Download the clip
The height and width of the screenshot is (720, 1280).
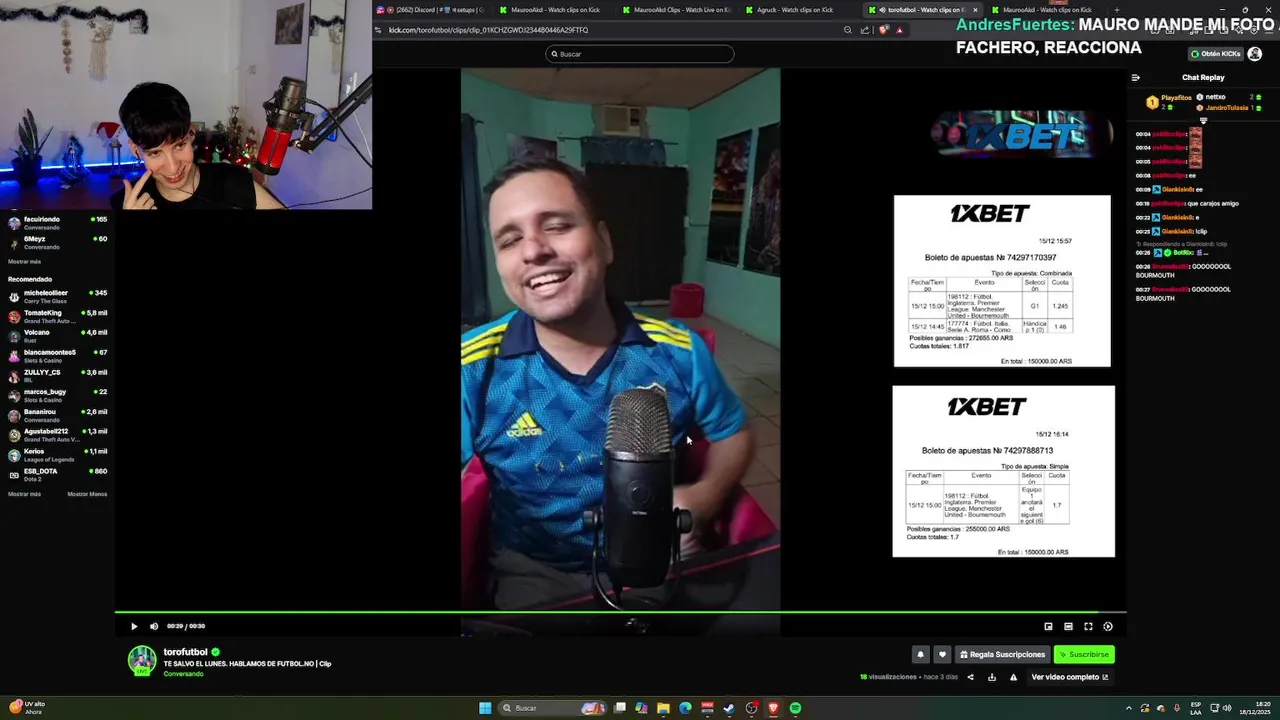(992, 677)
